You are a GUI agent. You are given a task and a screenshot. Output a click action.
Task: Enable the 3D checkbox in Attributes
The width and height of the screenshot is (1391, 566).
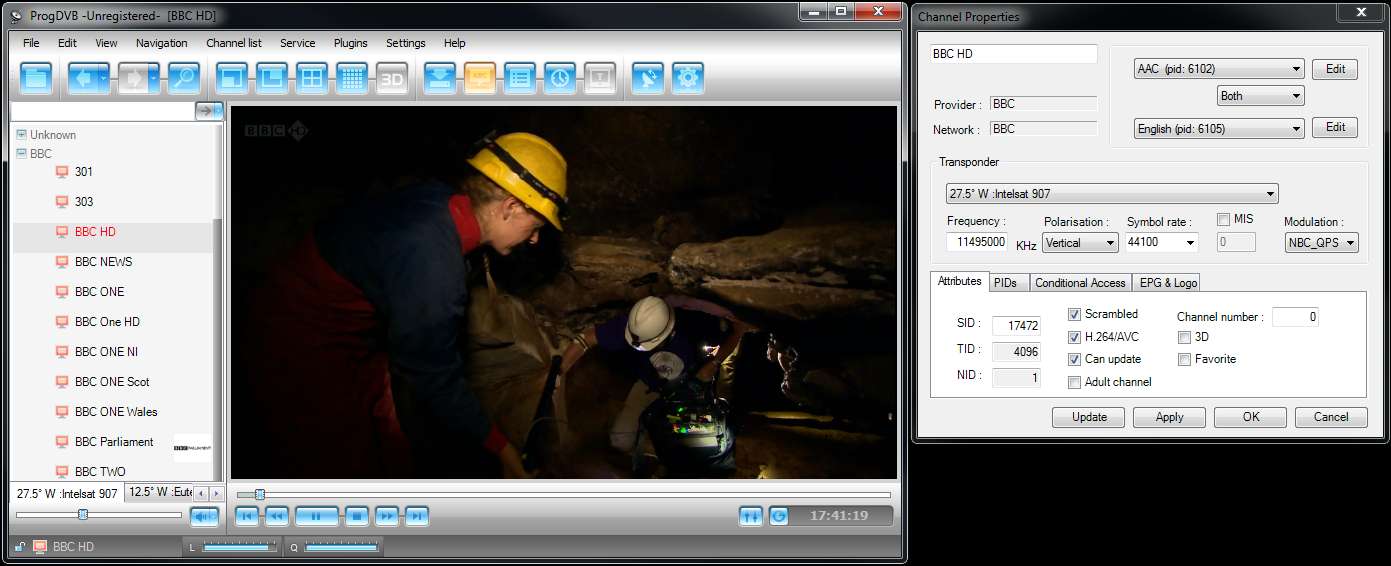(1185, 337)
